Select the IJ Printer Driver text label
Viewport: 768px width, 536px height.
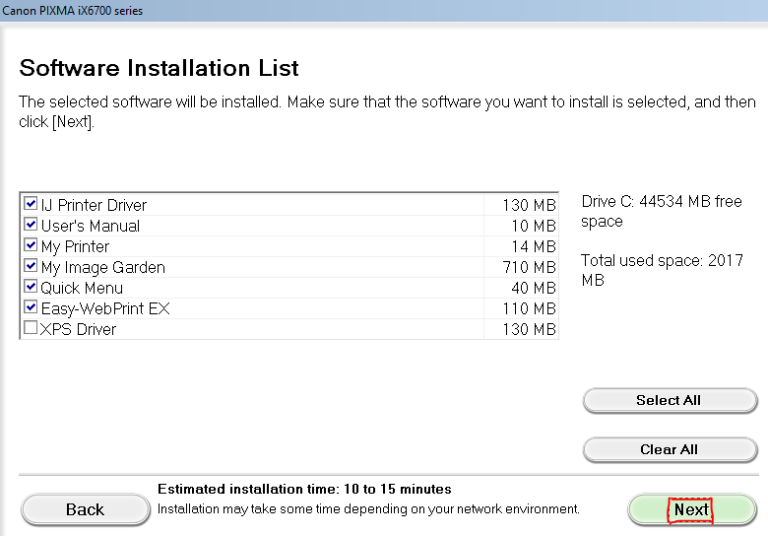[94, 205]
